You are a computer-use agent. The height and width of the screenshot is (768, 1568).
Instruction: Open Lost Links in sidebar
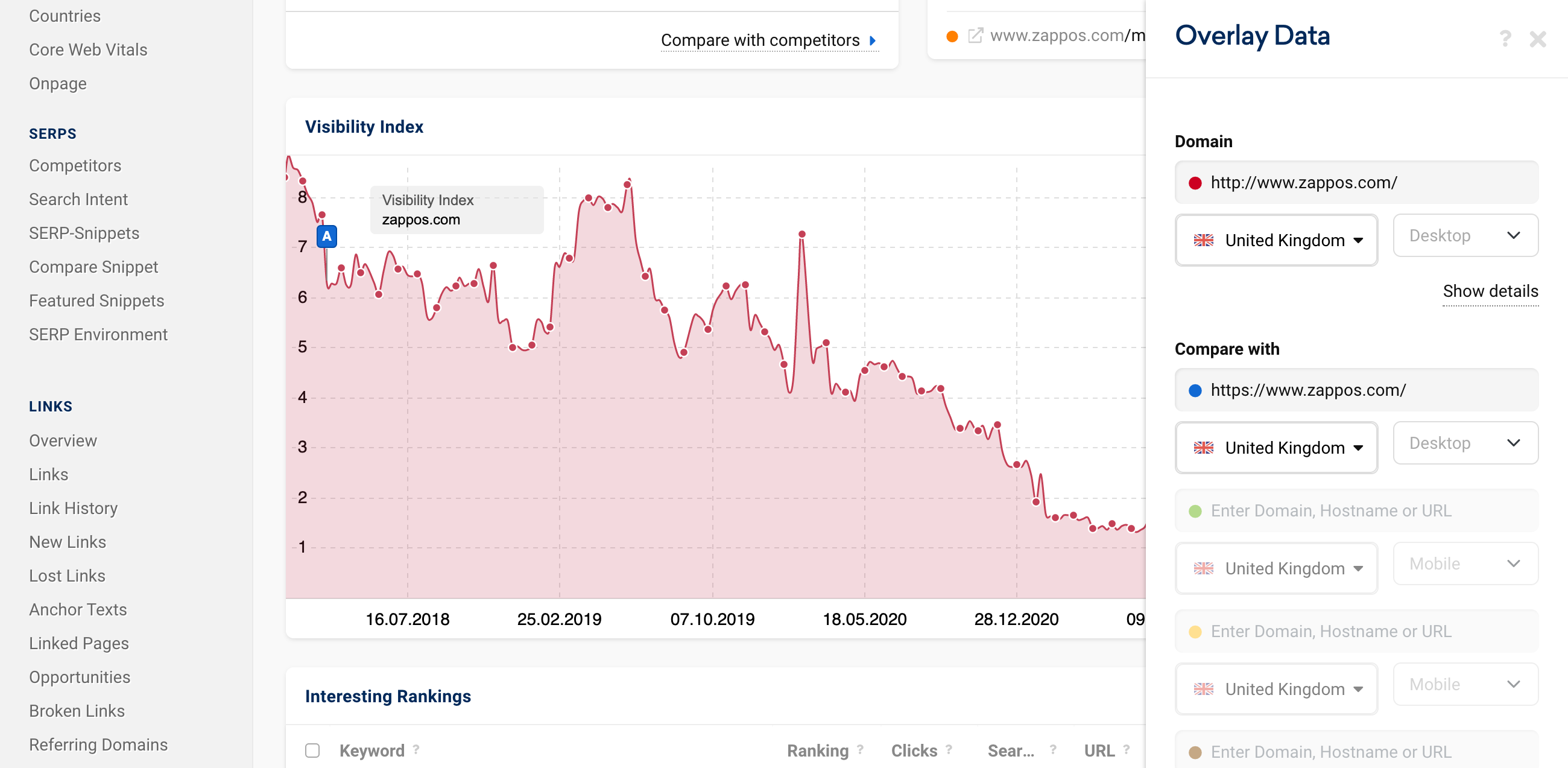tap(67, 576)
